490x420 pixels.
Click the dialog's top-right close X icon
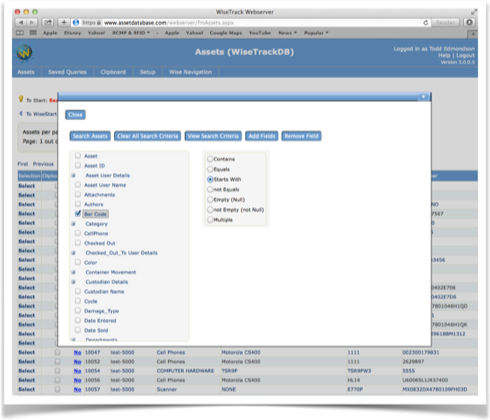click(x=423, y=97)
